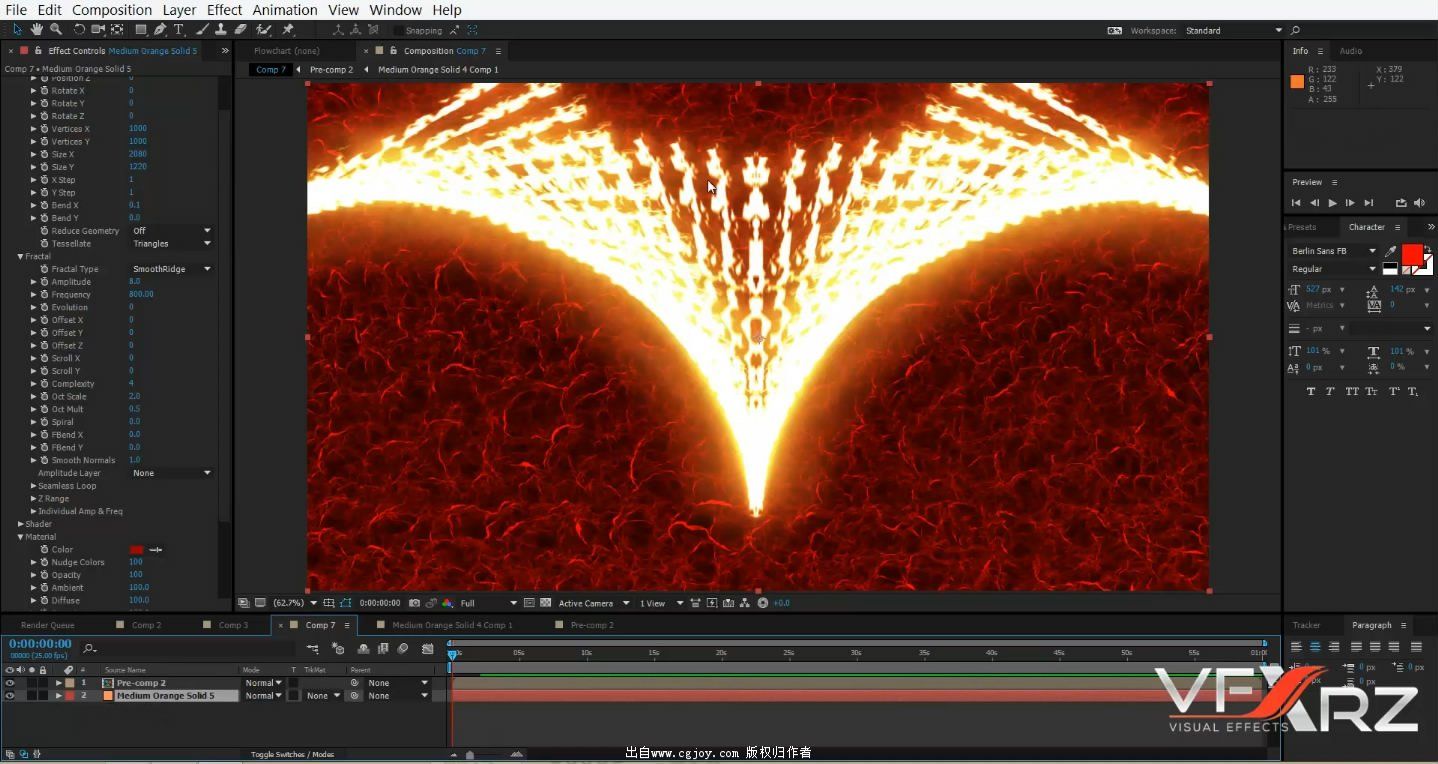The width and height of the screenshot is (1438, 764).
Task: Click the region of interest icon
Action: coord(529,603)
